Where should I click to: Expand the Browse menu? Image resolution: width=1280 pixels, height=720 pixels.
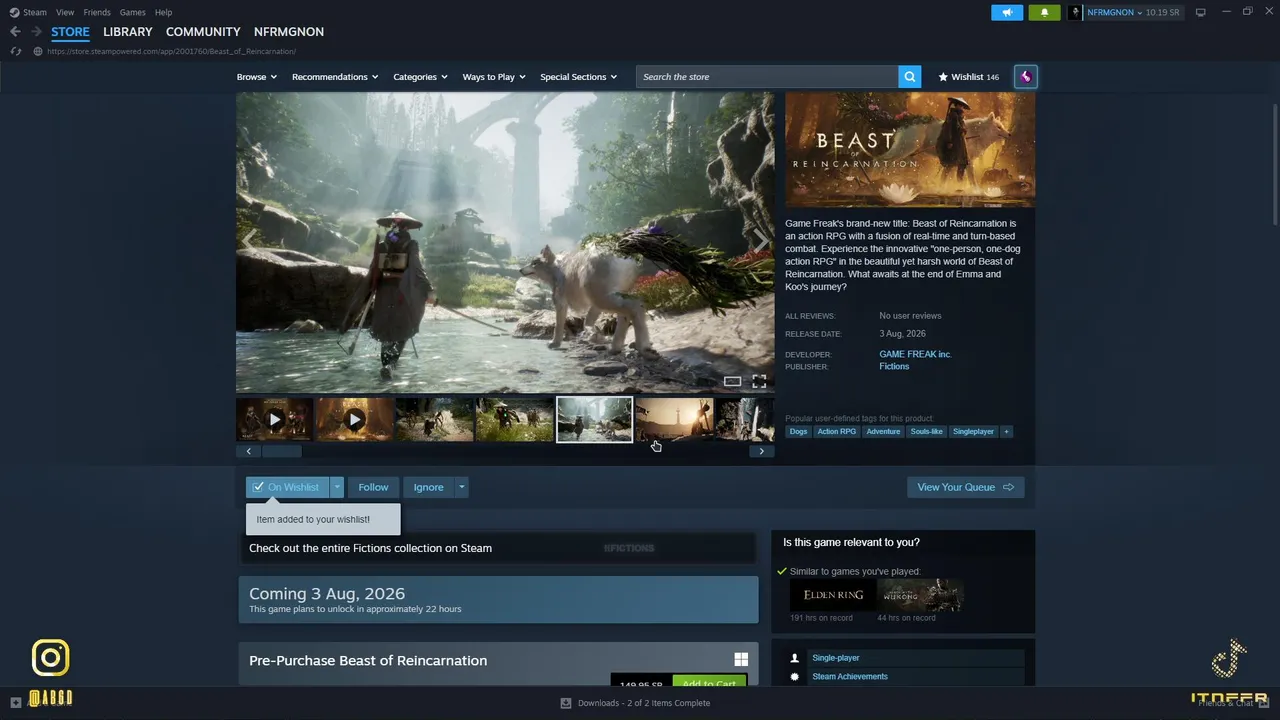[257, 77]
